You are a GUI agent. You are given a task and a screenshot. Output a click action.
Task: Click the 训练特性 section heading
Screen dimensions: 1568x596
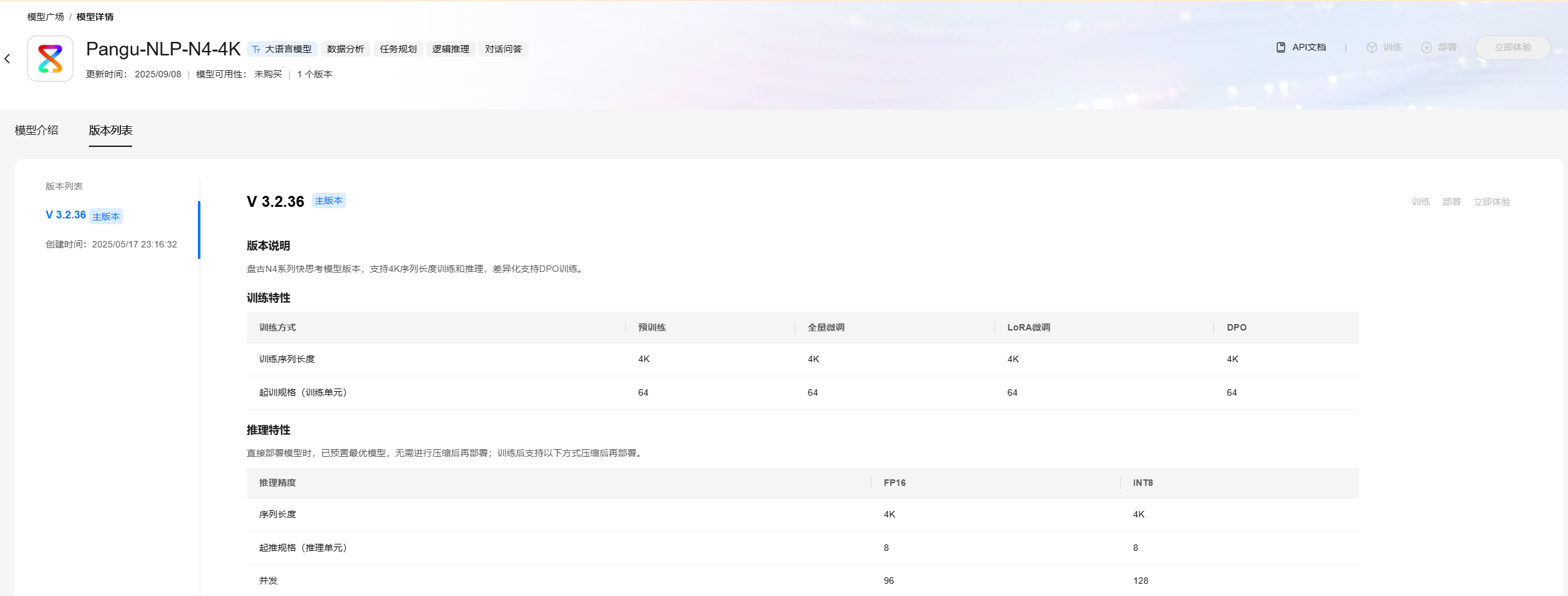pos(269,298)
